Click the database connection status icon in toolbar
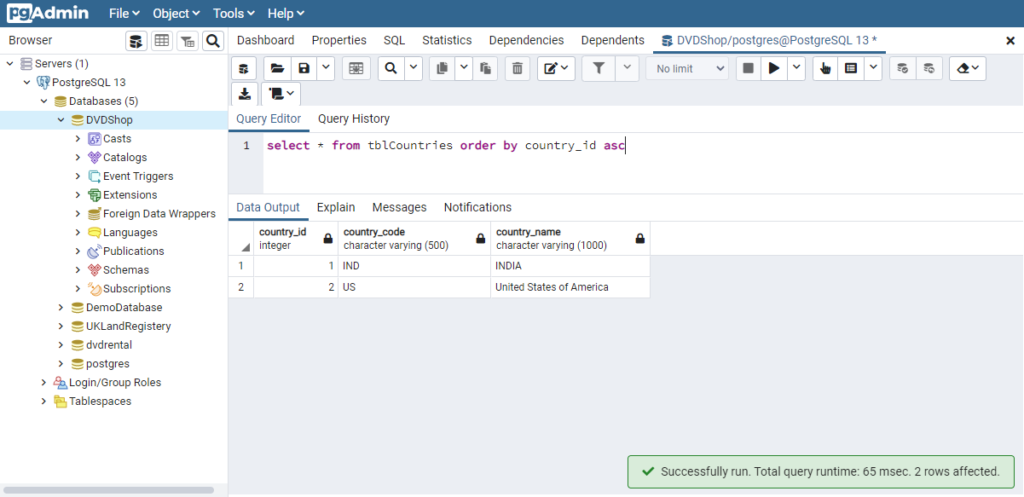1024x497 pixels. click(244, 69)
